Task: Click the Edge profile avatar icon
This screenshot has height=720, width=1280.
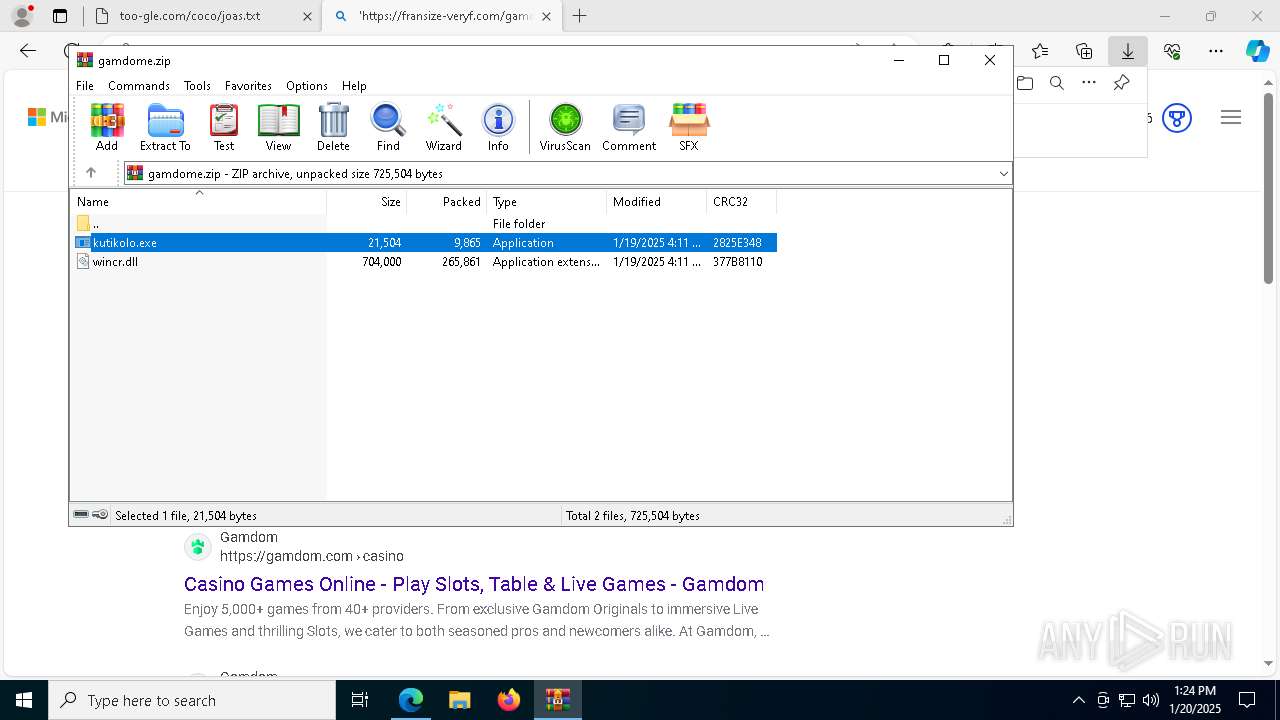Action: pyautogui.click(x=22, y=16)
